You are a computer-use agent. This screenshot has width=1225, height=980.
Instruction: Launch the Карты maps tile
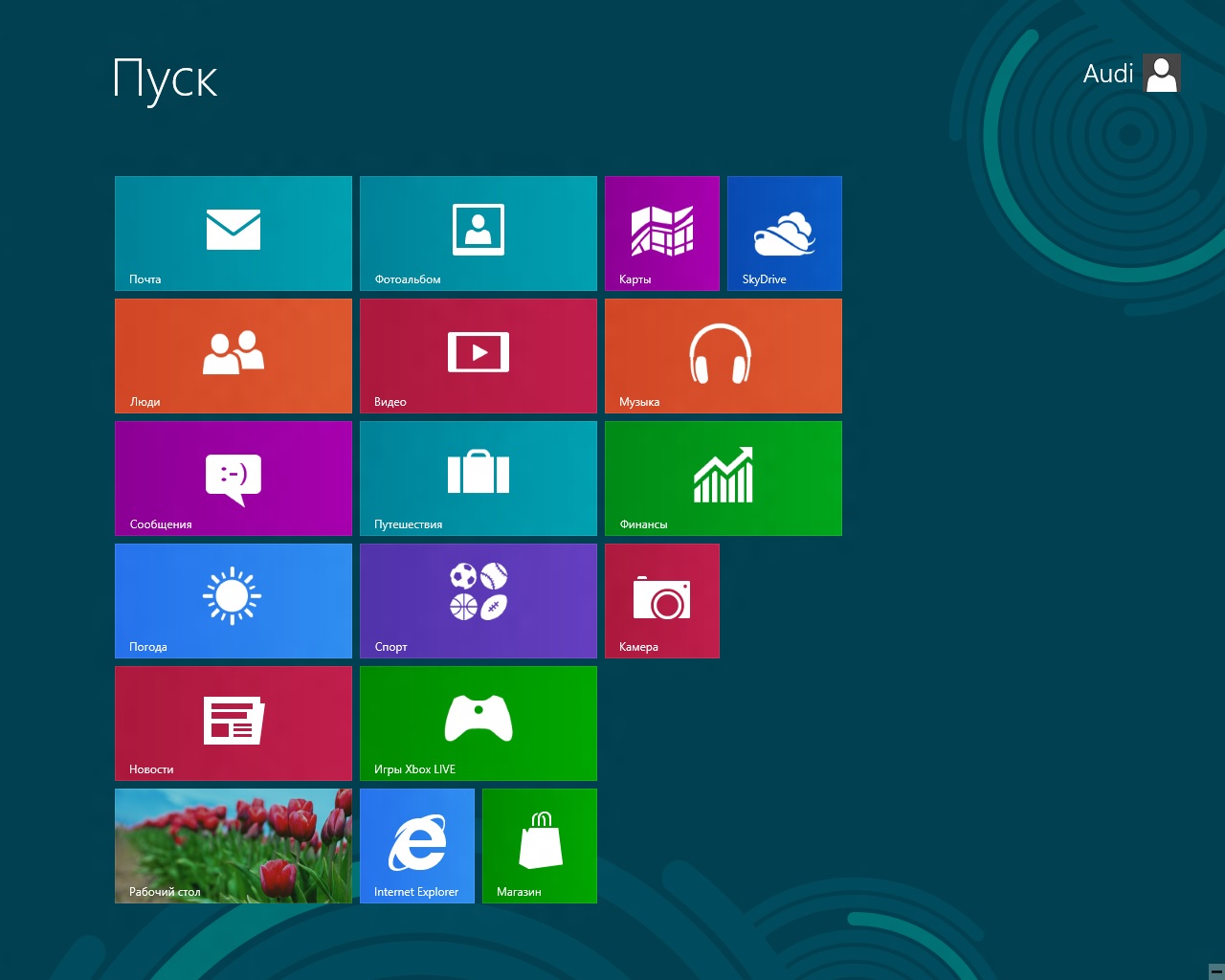(662, 234)
